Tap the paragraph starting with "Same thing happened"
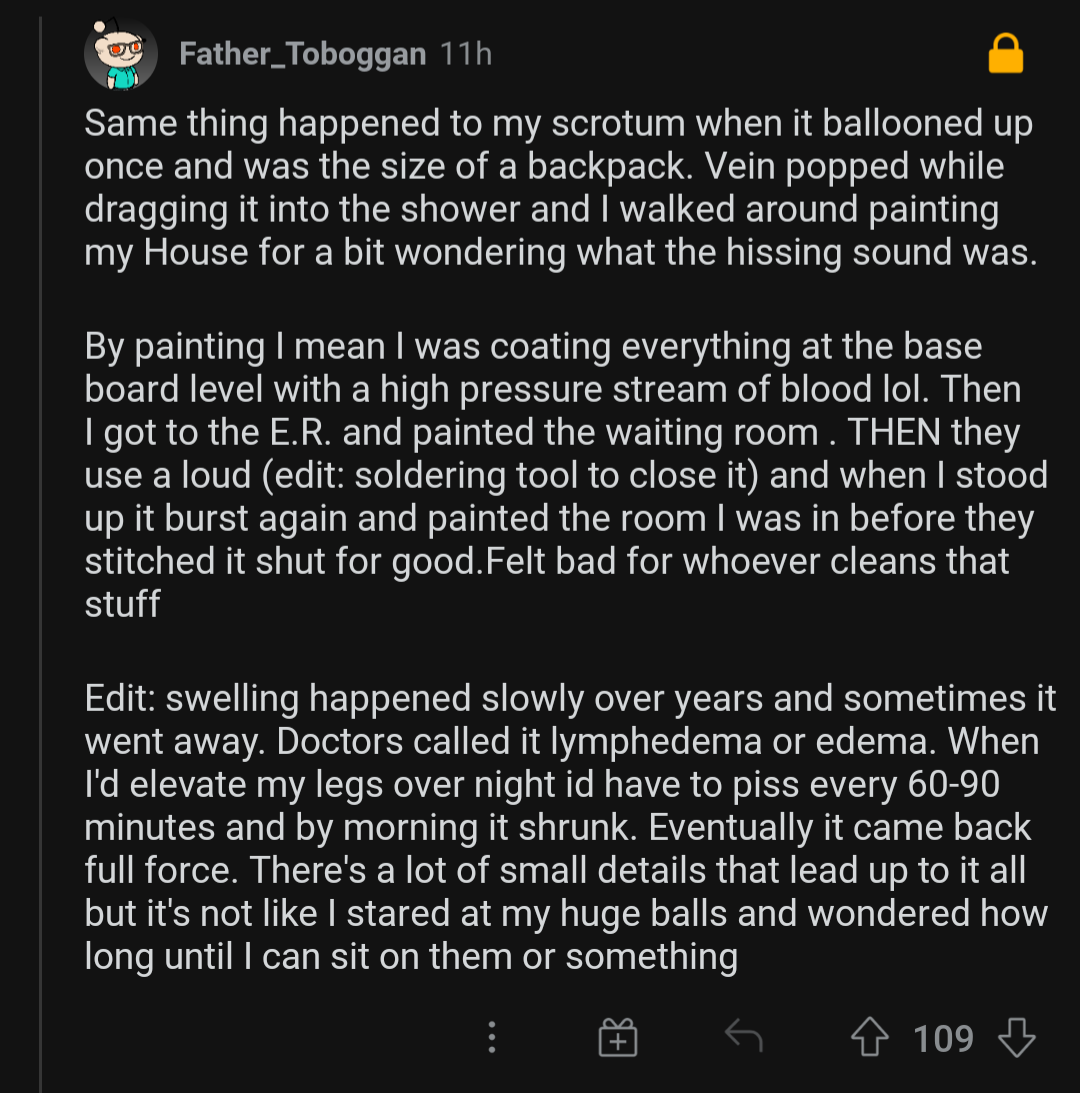Screen dimensions: 1080x1093 pos(558,187)
